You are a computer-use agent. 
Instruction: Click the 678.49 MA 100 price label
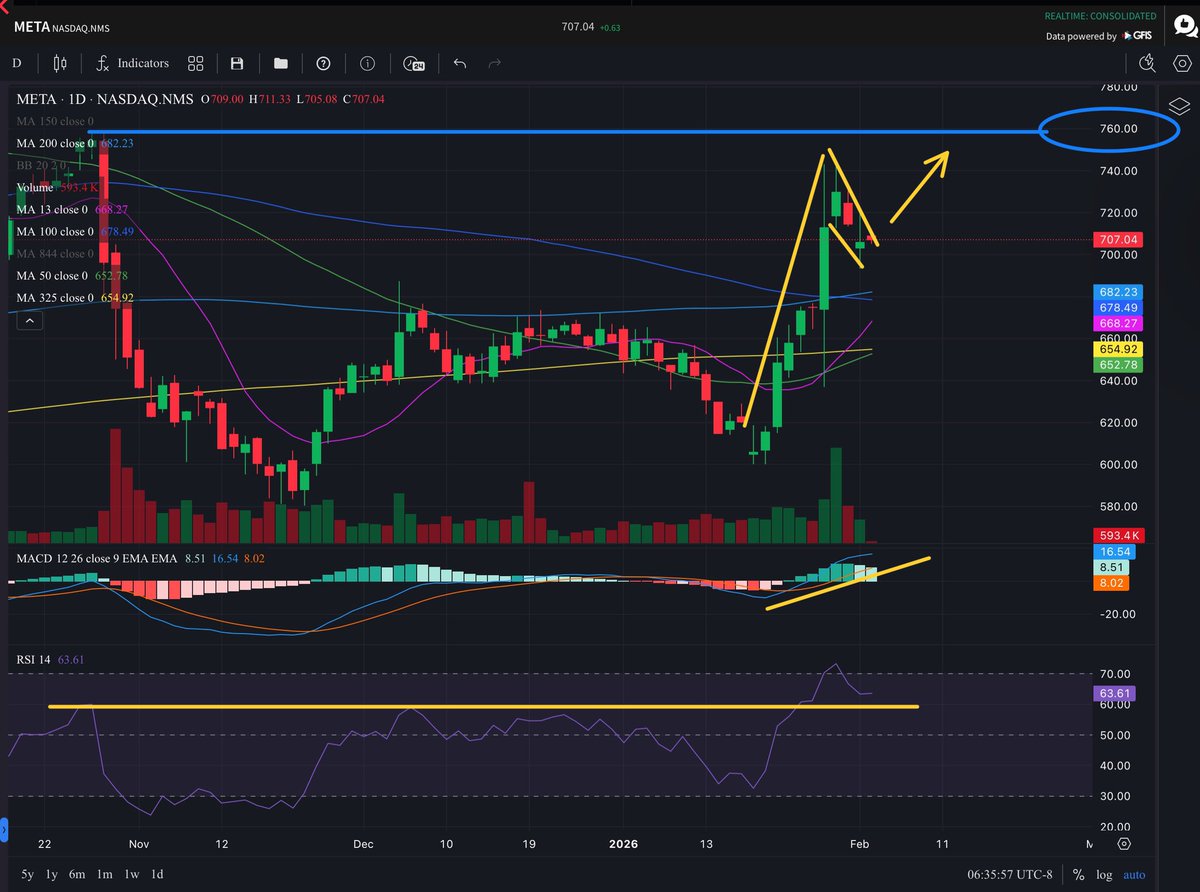coord(1118,308)
